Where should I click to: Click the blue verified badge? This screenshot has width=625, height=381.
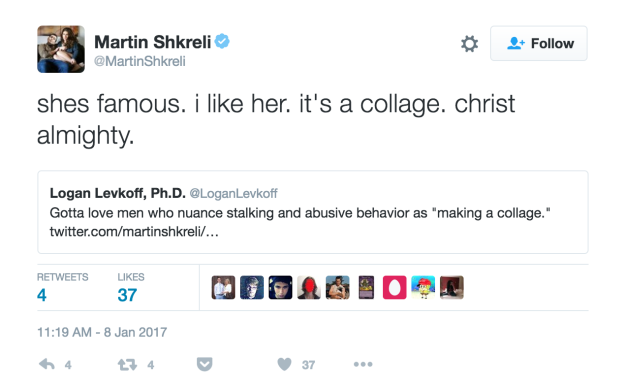point(222,41)
